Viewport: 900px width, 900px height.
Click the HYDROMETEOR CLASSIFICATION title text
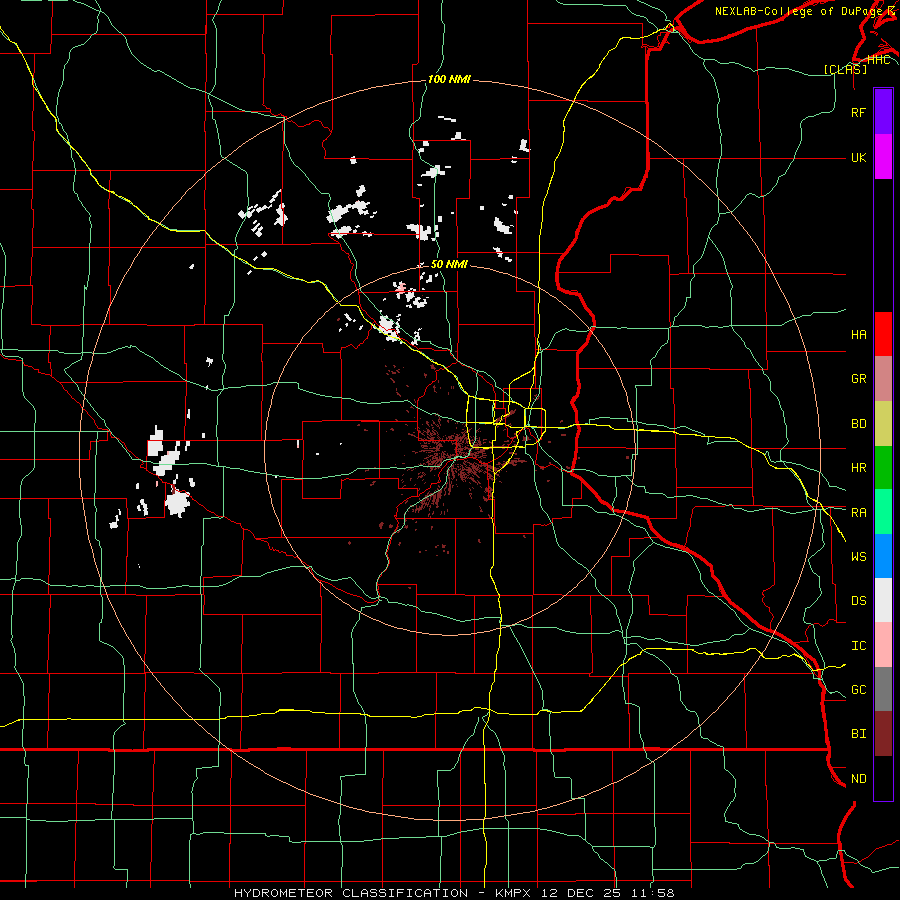351,893
